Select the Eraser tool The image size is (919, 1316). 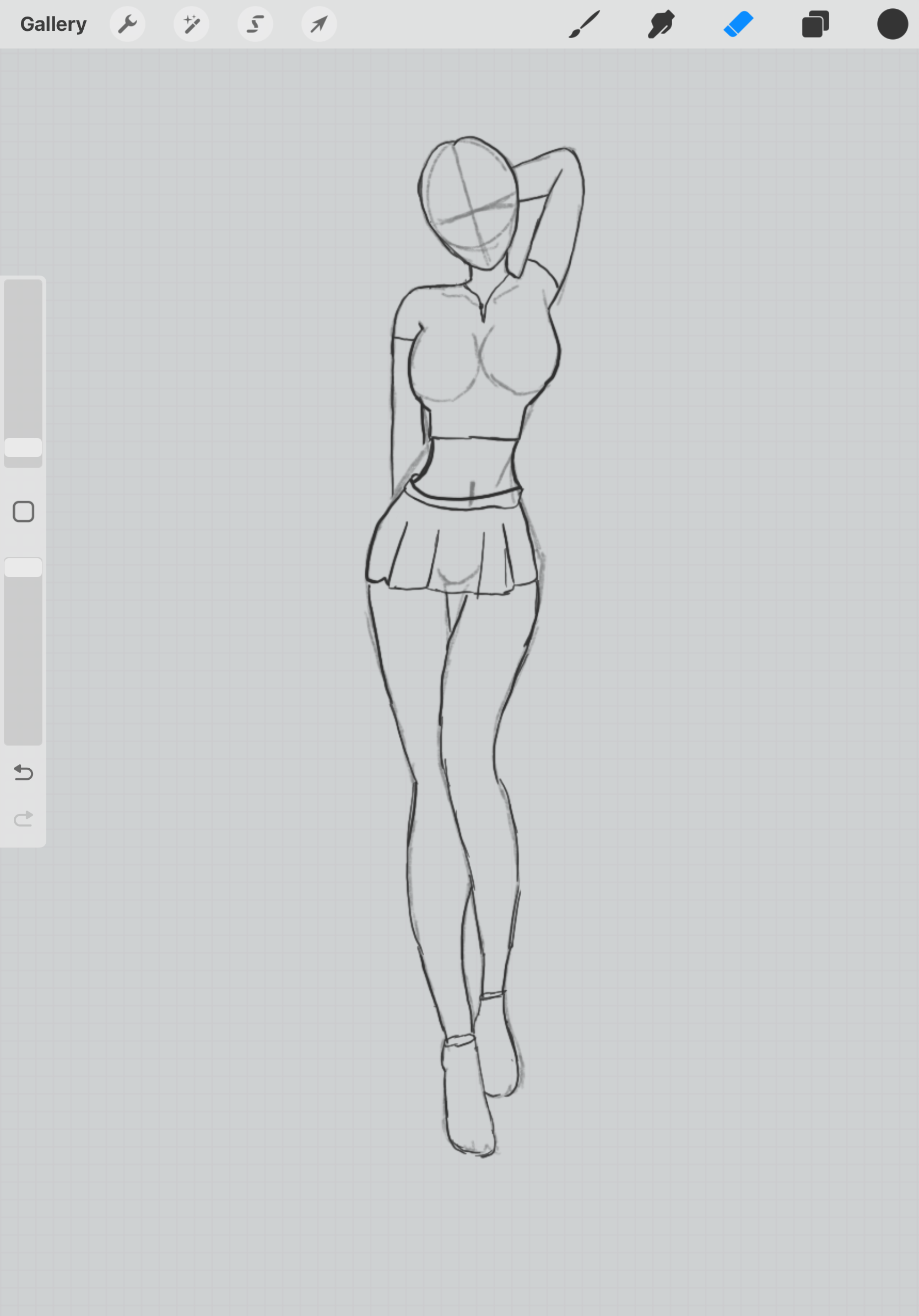(x=738, y=24)
